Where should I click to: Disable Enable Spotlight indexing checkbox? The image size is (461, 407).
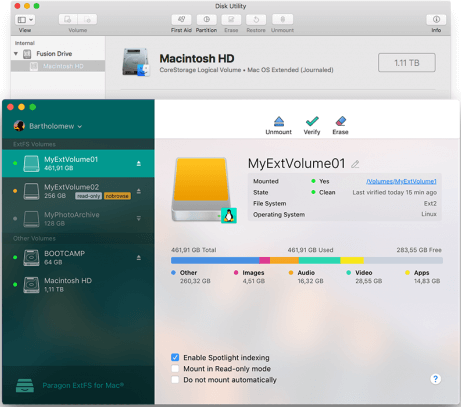175,358
